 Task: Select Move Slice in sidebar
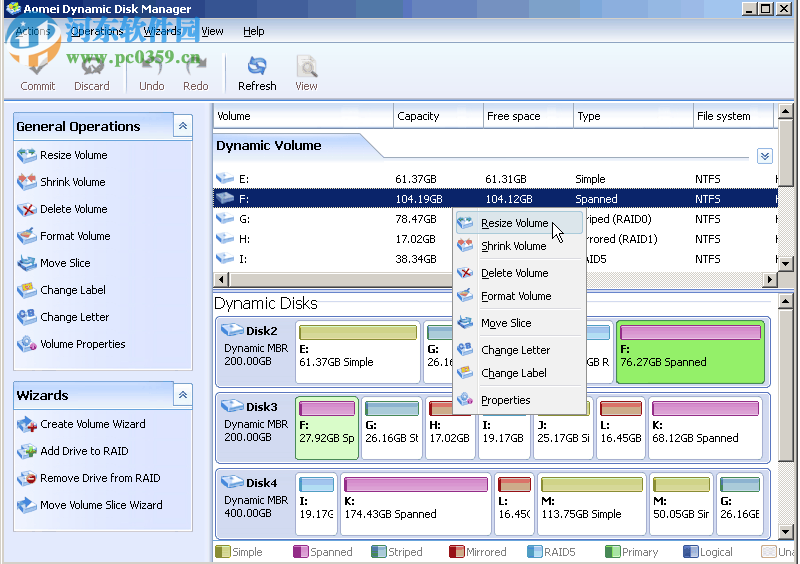[x=54, y=263]
